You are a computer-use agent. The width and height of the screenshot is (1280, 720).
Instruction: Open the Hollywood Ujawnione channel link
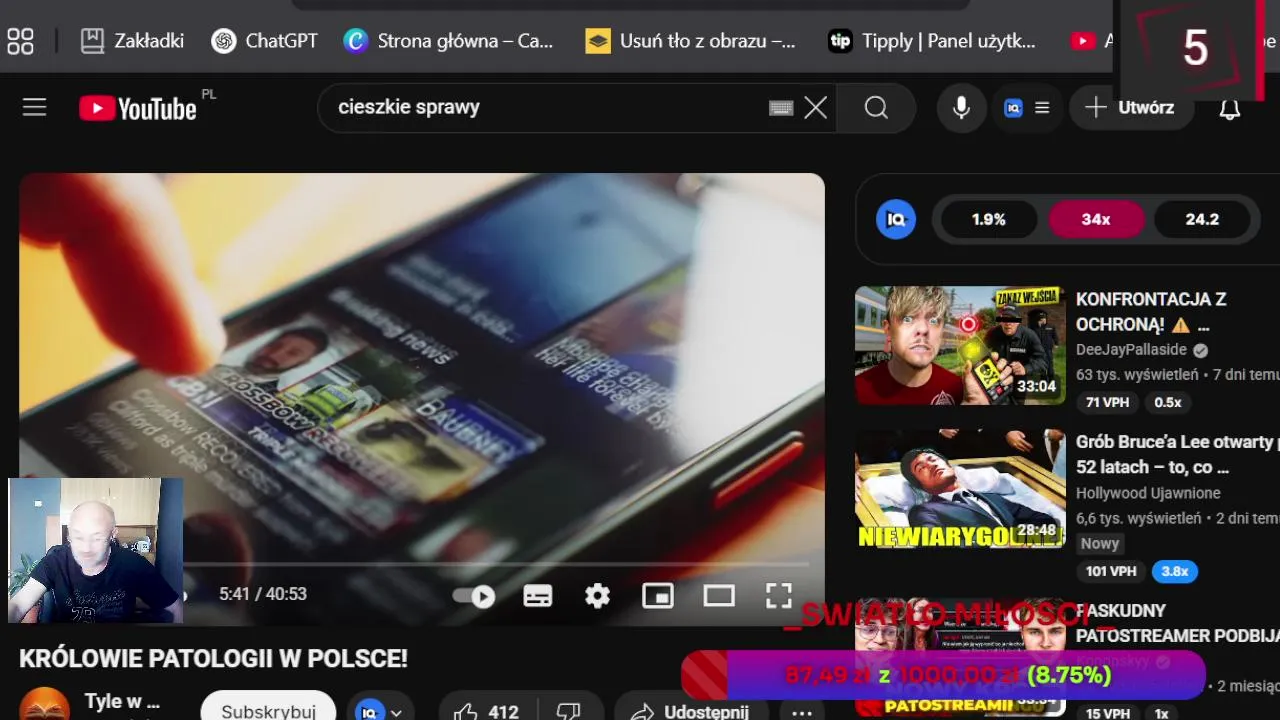coord(1148,493)
